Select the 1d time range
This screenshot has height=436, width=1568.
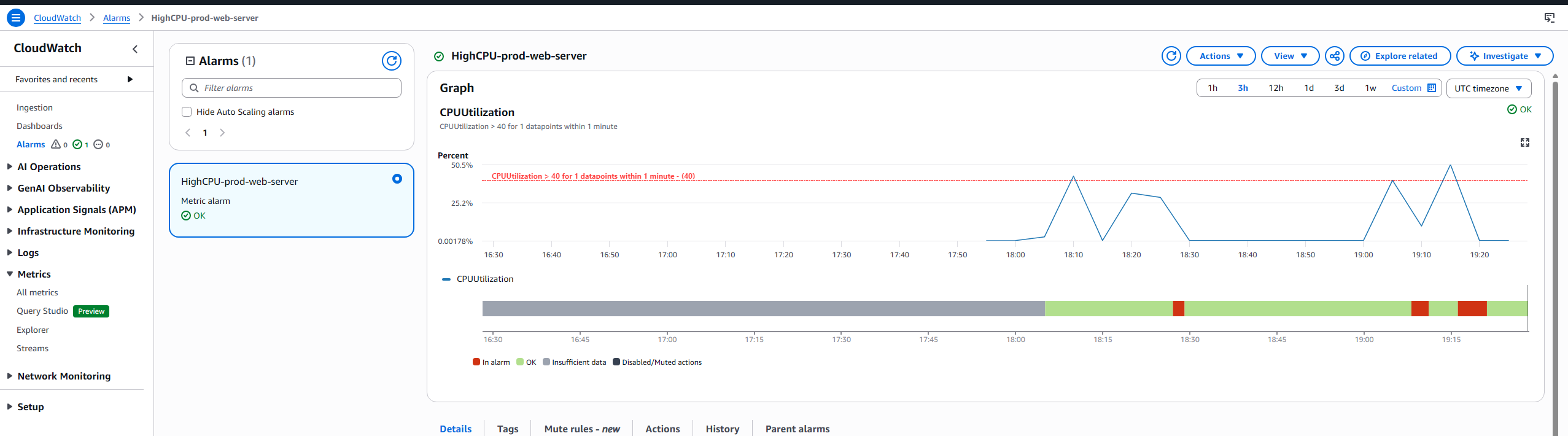point(1309,88)
